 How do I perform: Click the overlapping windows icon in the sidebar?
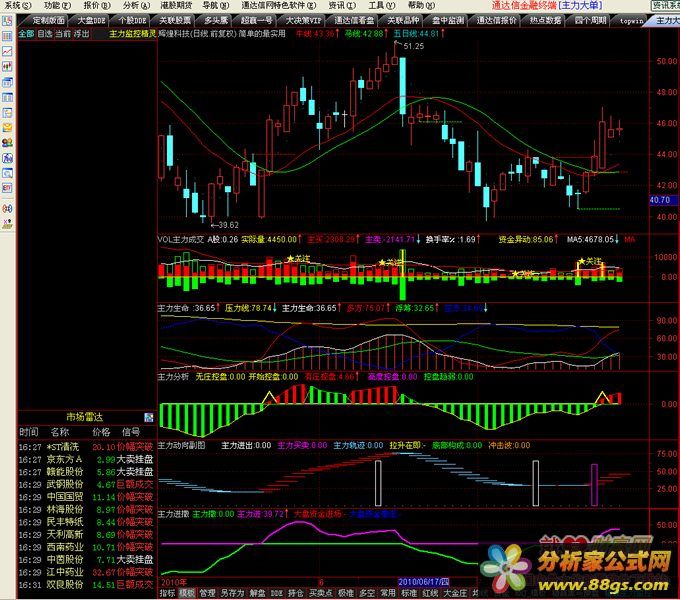pos(7,82)
